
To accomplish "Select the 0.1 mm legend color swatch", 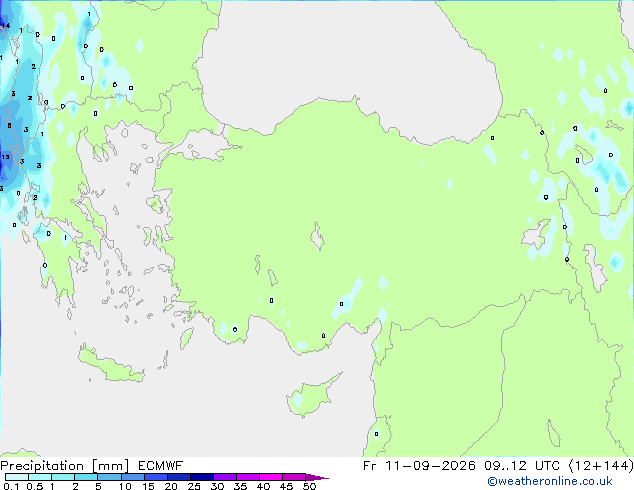I will pyautogui.click(x=17, y=477).
